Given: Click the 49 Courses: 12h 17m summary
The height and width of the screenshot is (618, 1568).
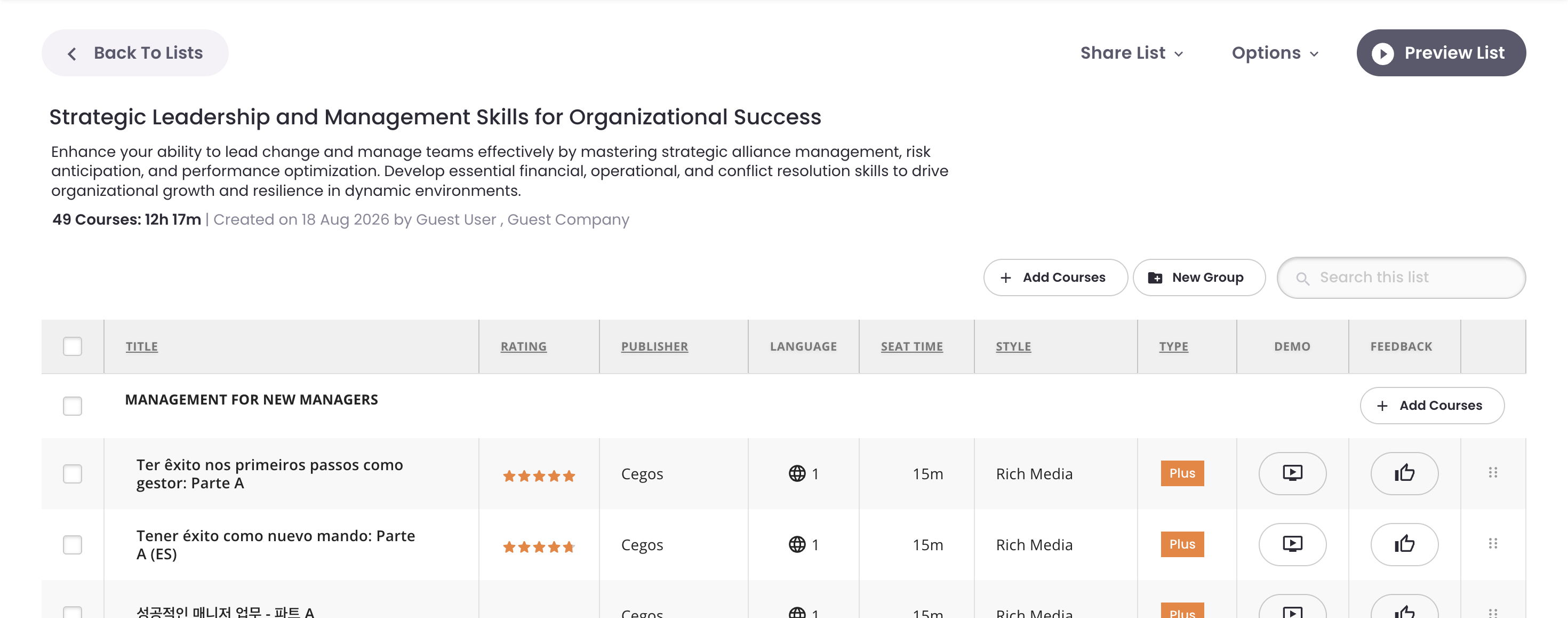Looking at the screenshot, I should pyautogui.click(x=126, y=219).
